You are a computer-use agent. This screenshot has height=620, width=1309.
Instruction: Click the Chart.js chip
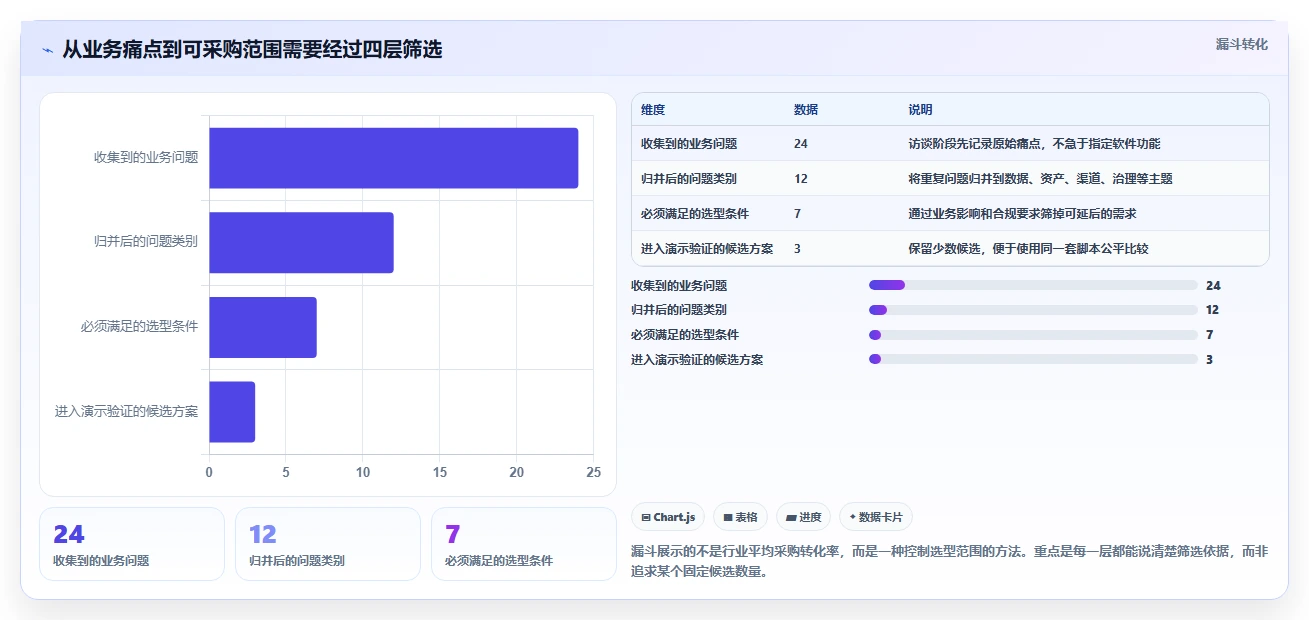pos(668,517)
